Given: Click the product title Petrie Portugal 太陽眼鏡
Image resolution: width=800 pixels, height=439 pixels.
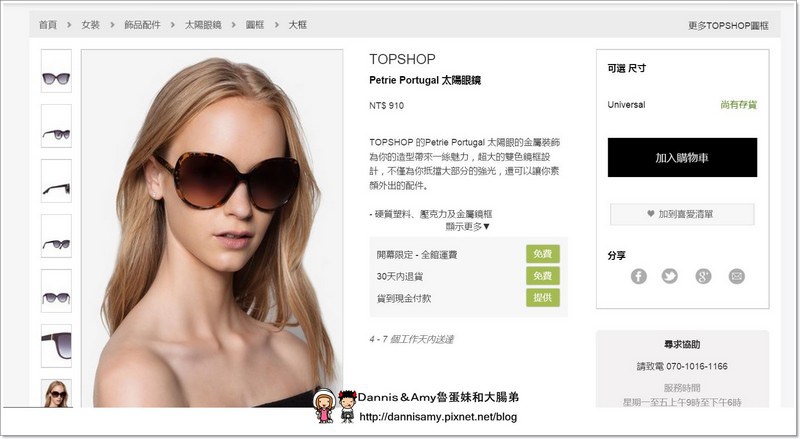Looking at the screenshot, I should pos(425,80).
